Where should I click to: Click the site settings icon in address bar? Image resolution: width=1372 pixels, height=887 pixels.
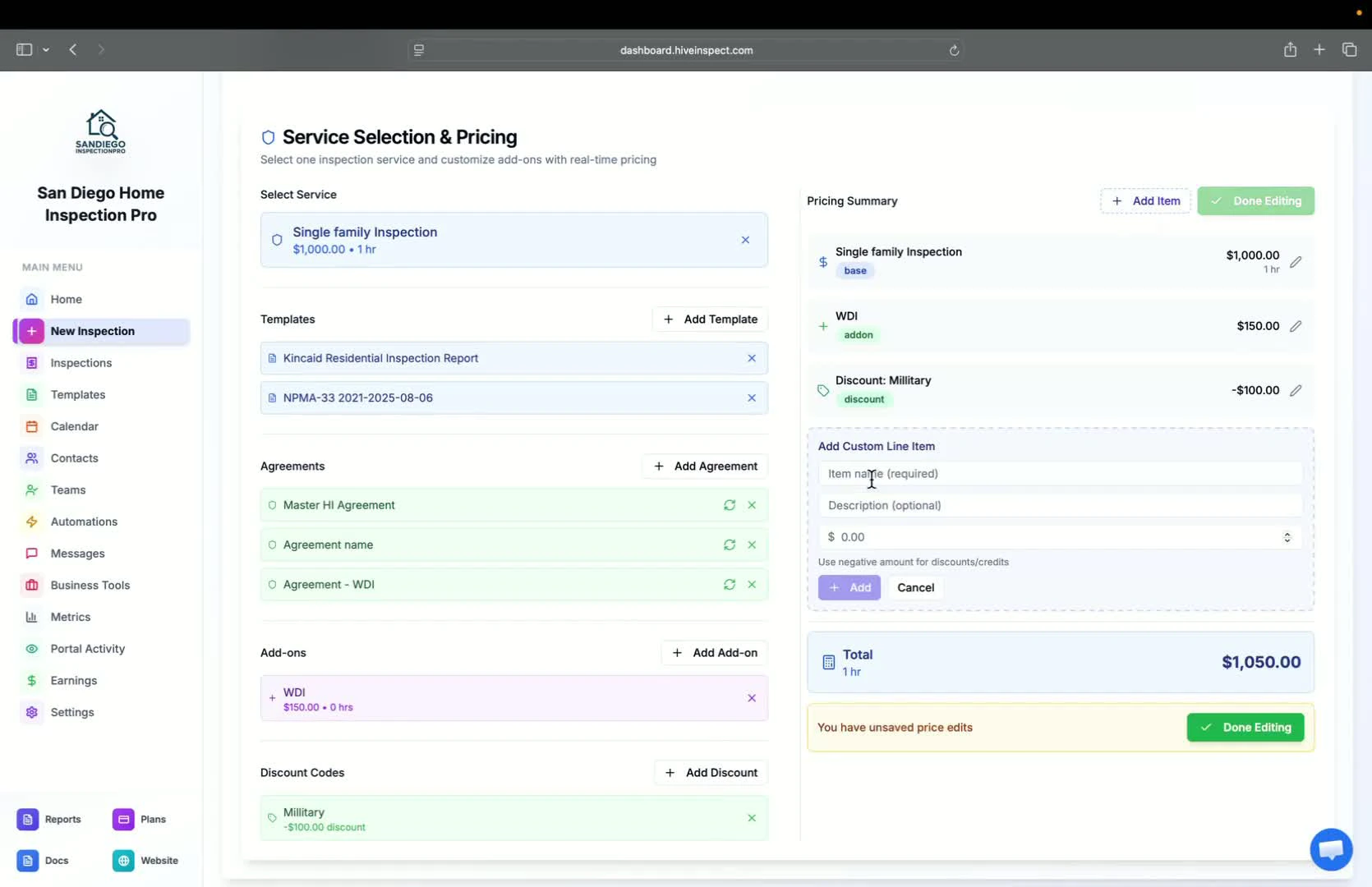[x=419, y=50]
